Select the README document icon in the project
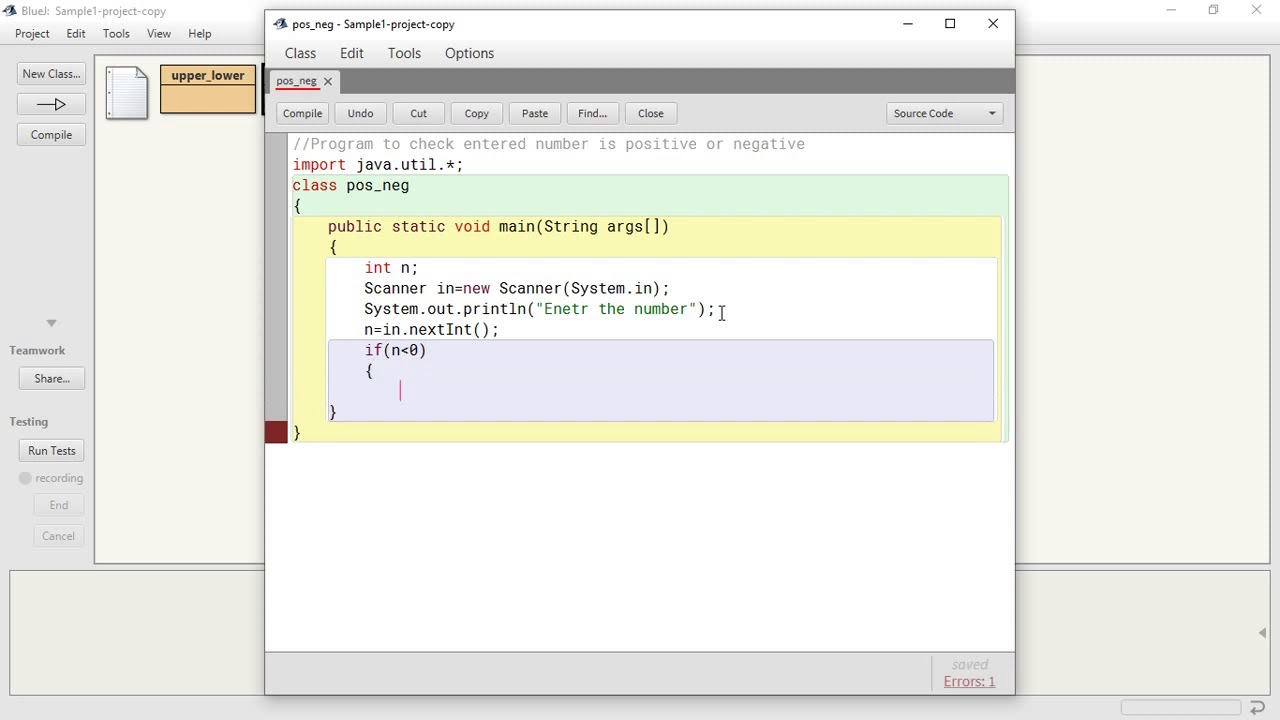 pos(127,93)
